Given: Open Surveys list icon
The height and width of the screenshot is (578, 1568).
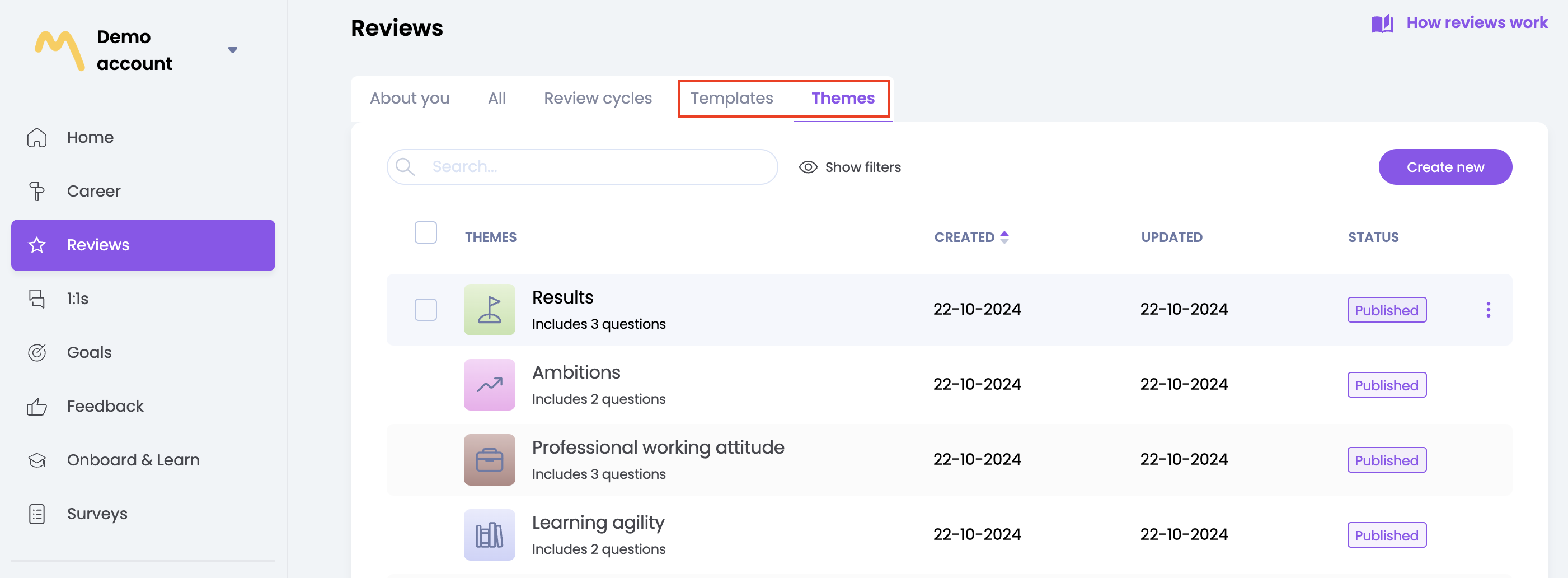Looking at the screenshot, I should point(37,514).
